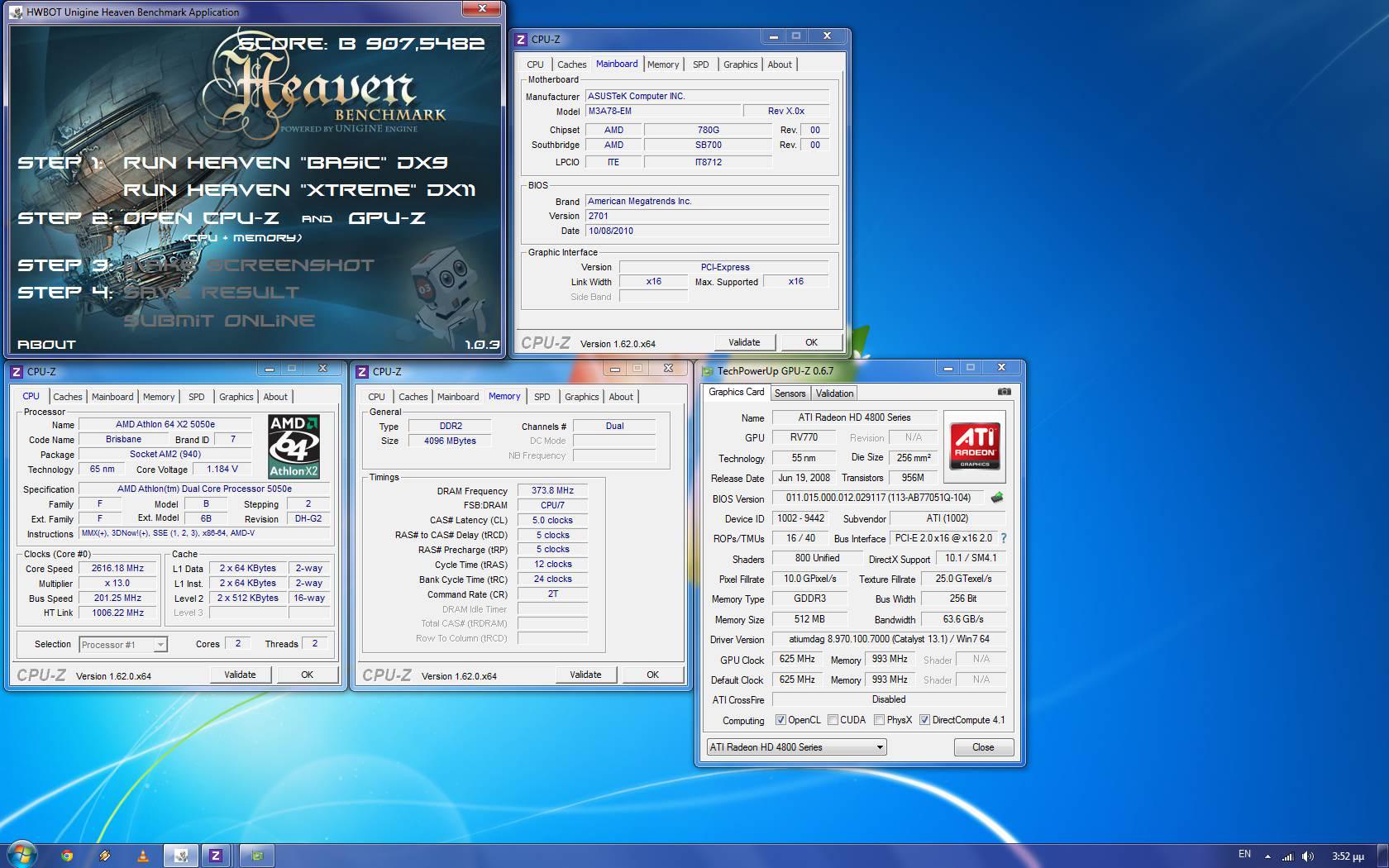Click Validate in the CPU-Z processor window
Viewport: 1389px width, 868px height.
(x=240, y=675)
